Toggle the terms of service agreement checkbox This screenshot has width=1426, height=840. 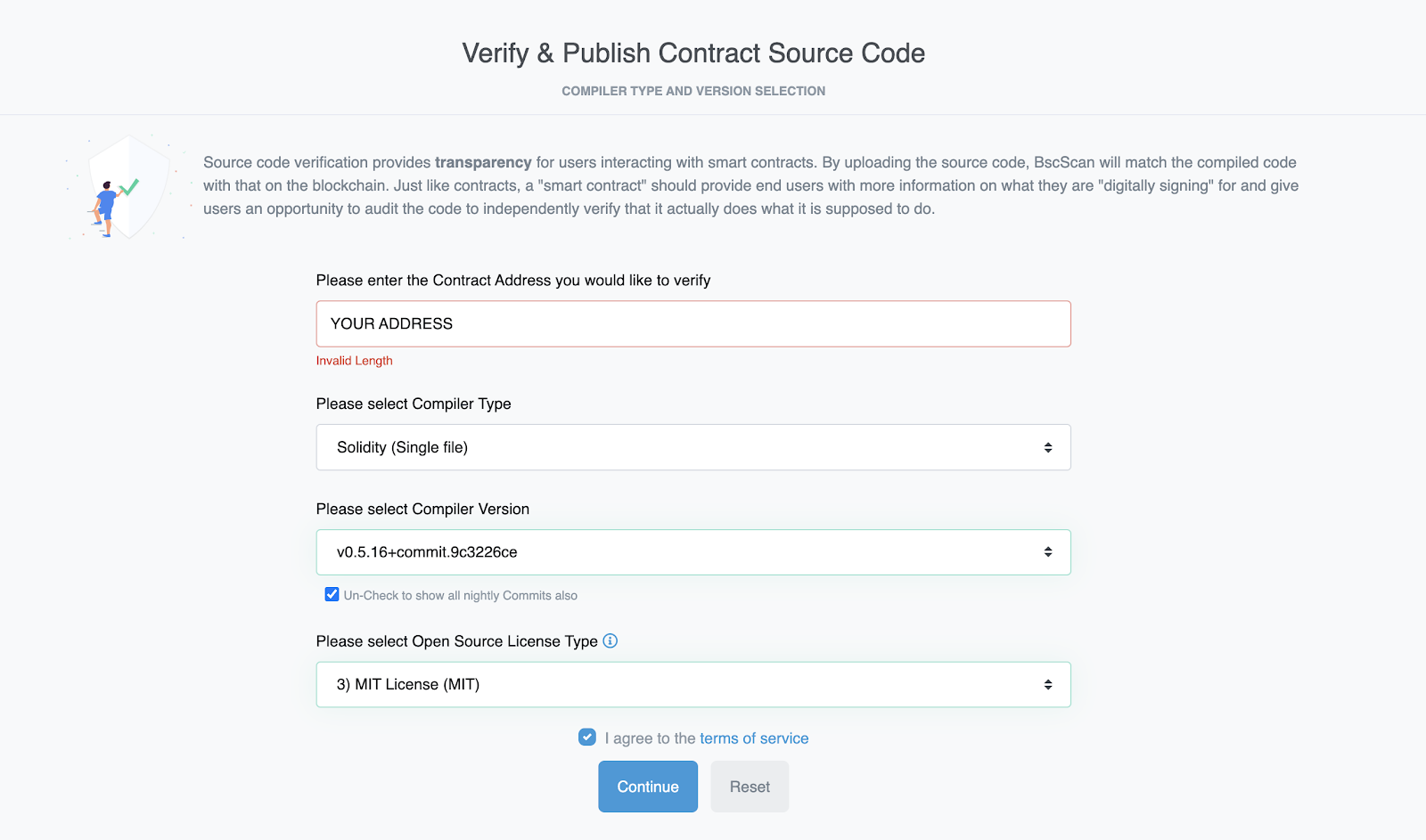(x=587, y=737)
